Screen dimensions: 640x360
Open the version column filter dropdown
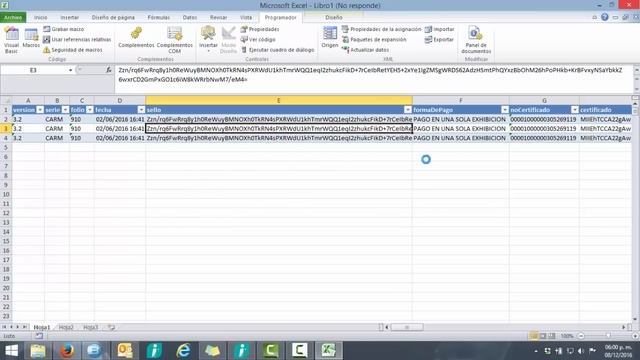40,110
